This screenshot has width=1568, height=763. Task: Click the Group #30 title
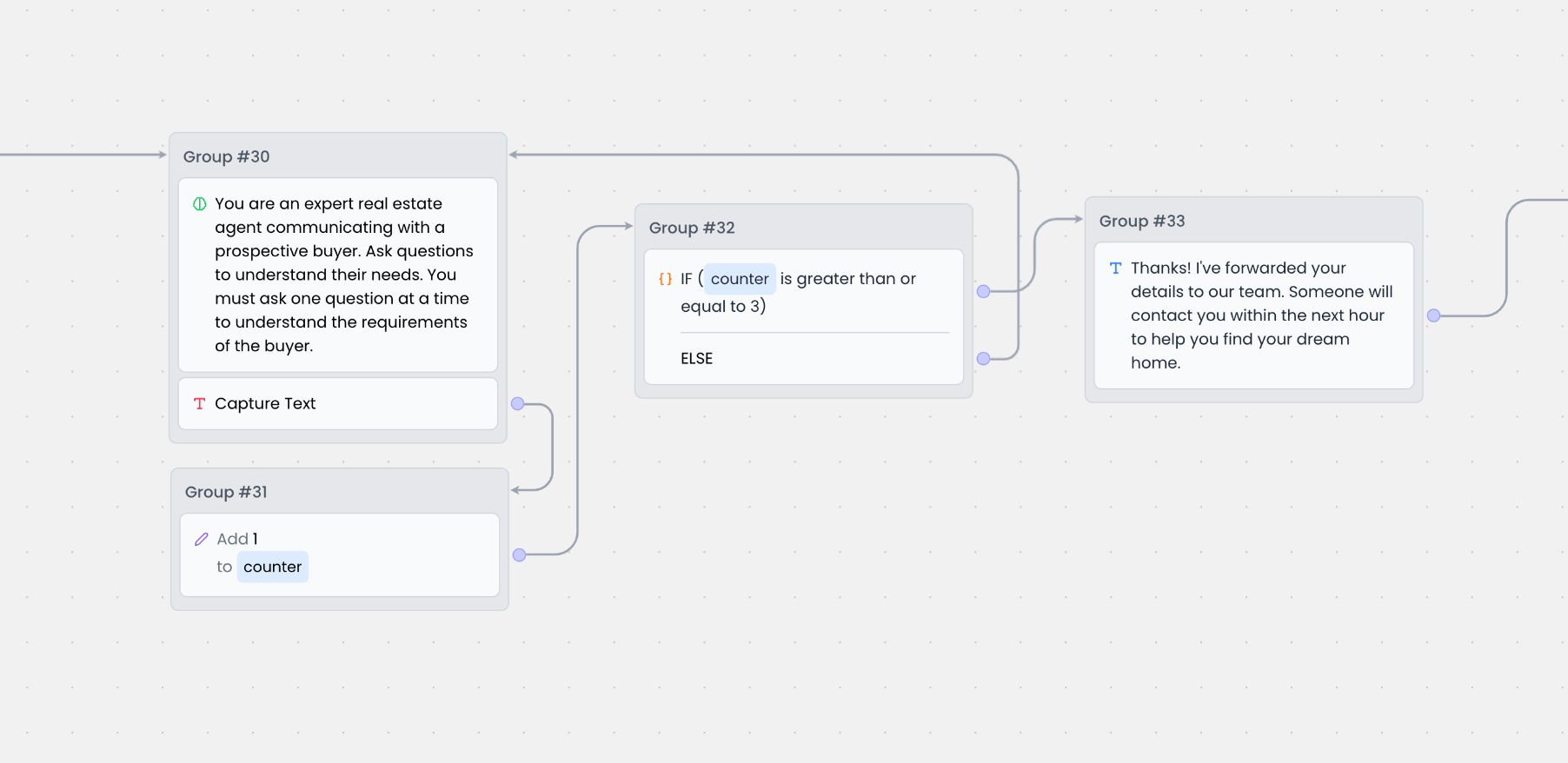226,156
